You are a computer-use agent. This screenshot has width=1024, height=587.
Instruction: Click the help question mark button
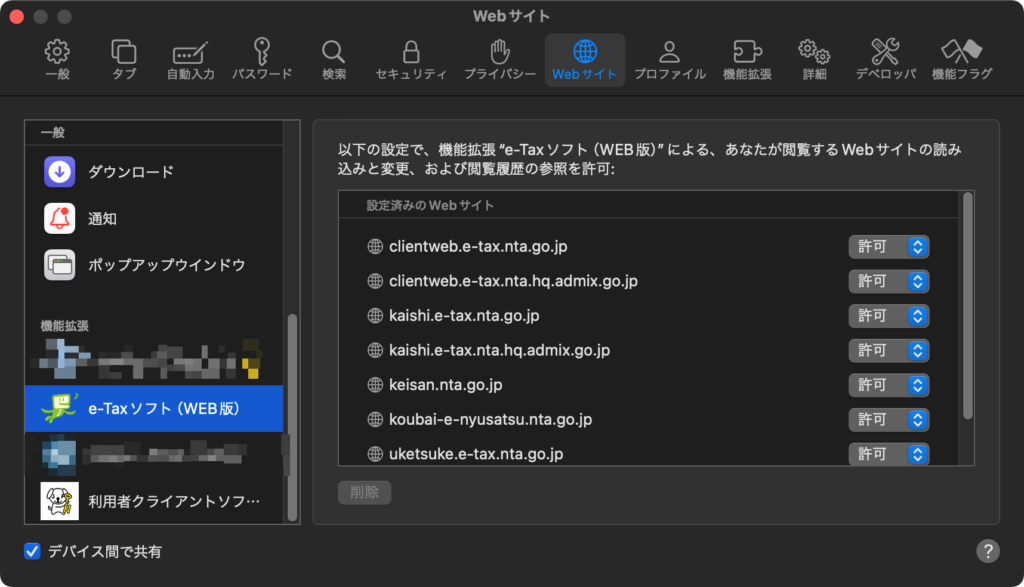click(x=988, y=551)
